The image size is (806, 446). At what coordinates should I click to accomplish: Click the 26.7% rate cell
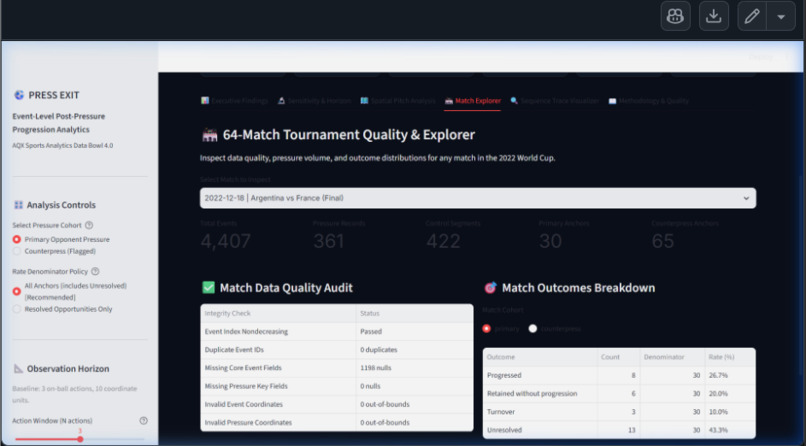[x=730, y=376]
